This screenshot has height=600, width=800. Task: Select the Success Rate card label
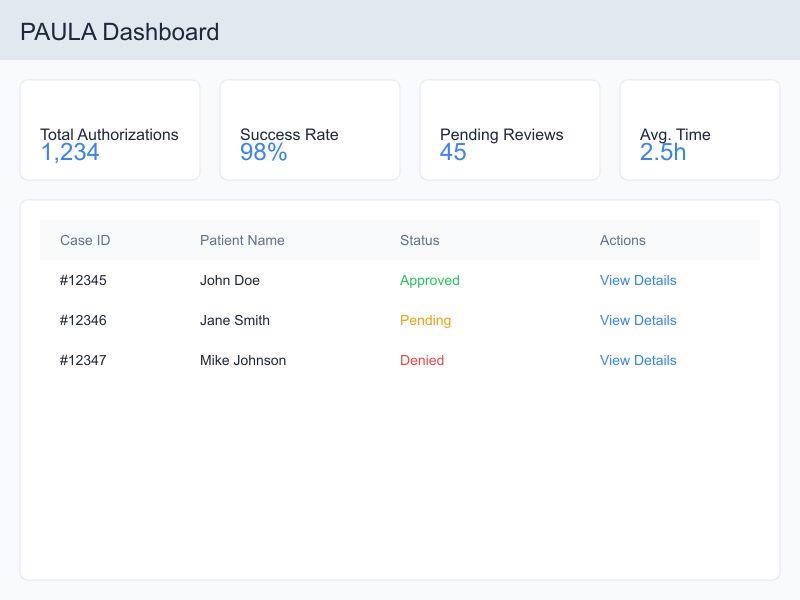tap(289, 135)
